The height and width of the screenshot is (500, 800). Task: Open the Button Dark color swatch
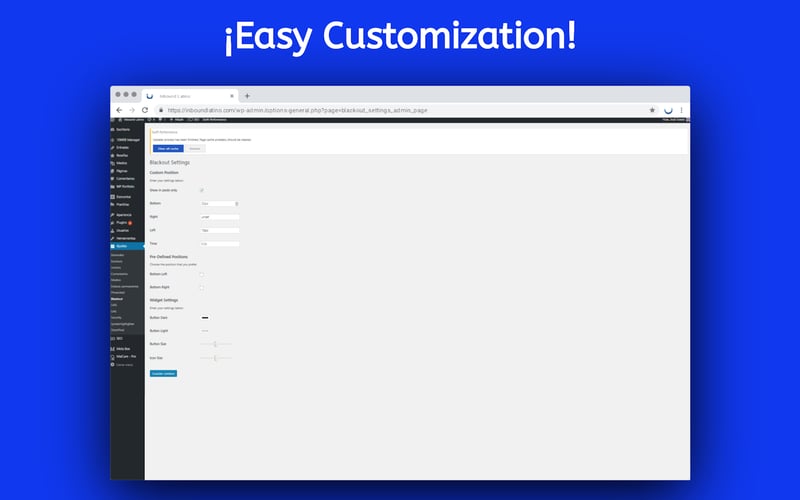pyautogui.click(x=205, y=318)
